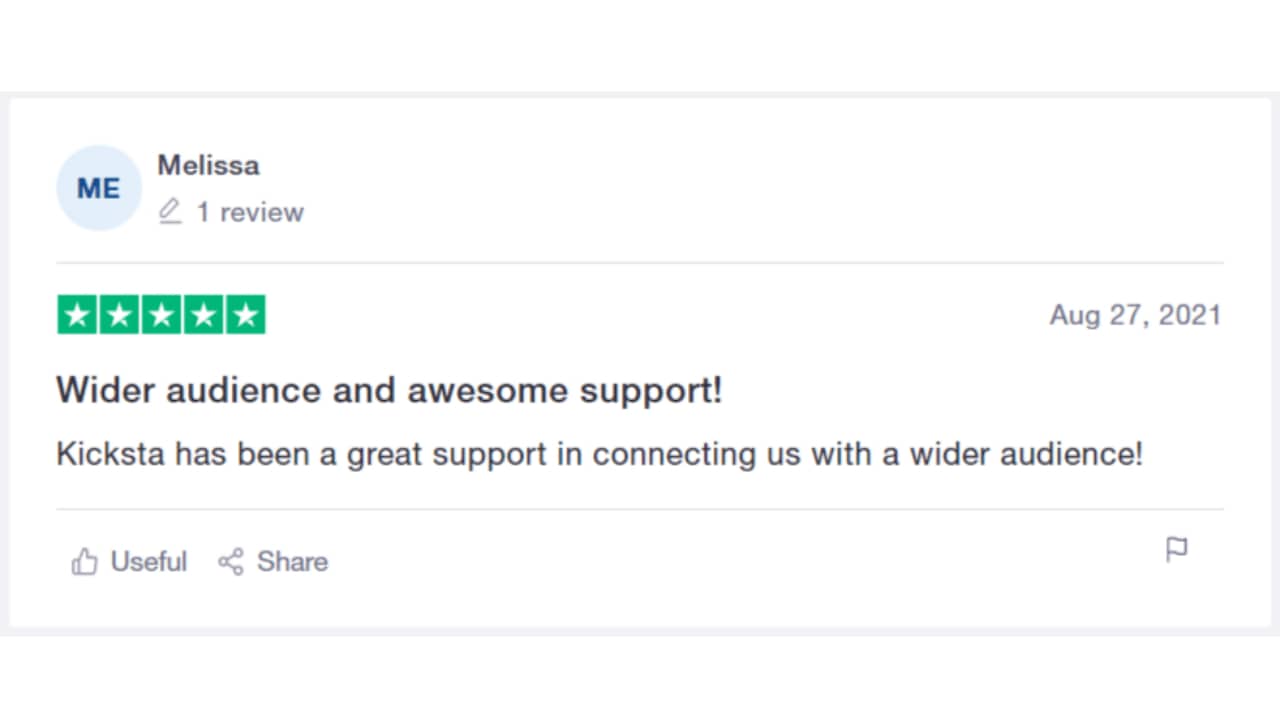Flag this review using the flag icon
This screenshot has width=1280, height=720.
[x=1177, y=549]
